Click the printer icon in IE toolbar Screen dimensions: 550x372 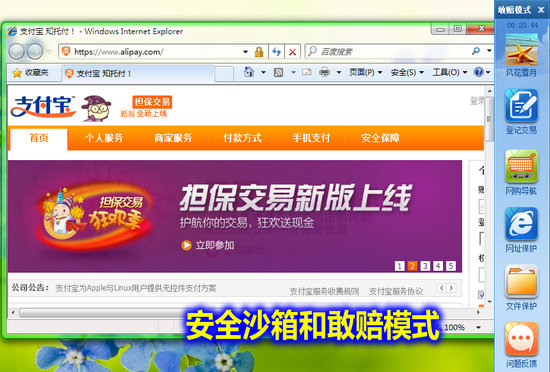pyautogui.click(x=324, y=72)
